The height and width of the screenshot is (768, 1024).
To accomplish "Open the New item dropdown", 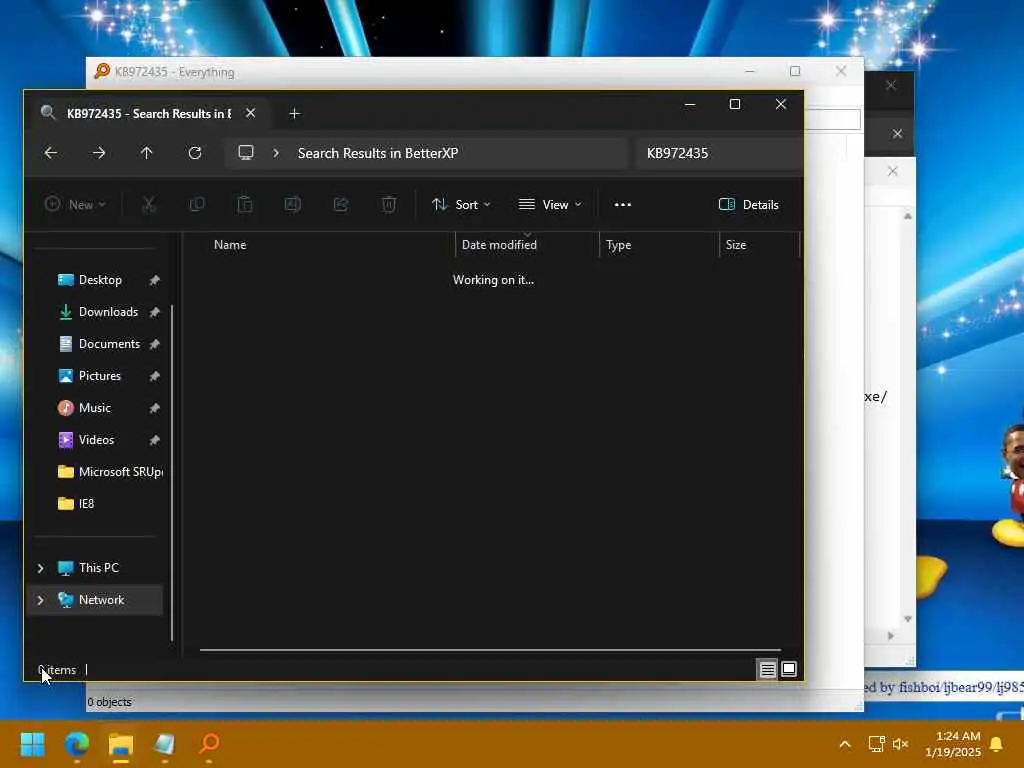I will click(75, 204).
